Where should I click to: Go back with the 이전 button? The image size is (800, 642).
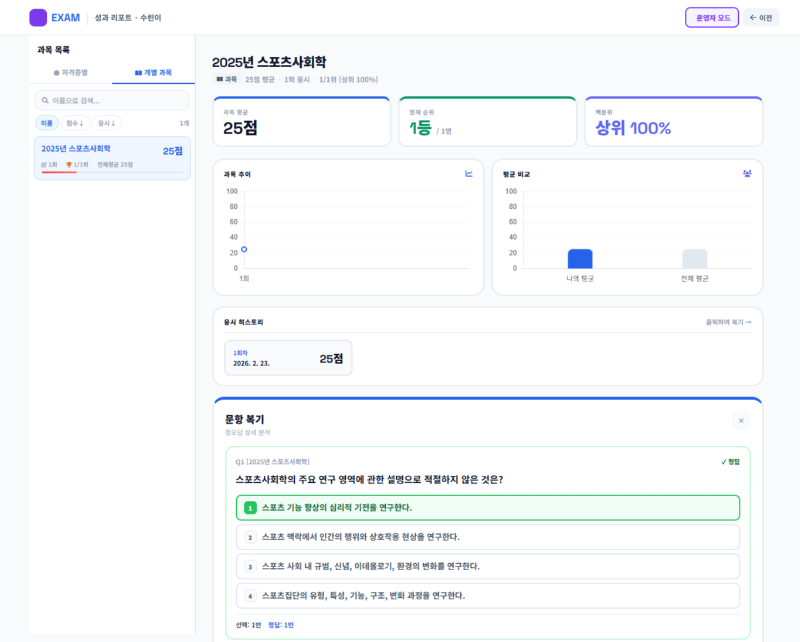pos(760,17)
